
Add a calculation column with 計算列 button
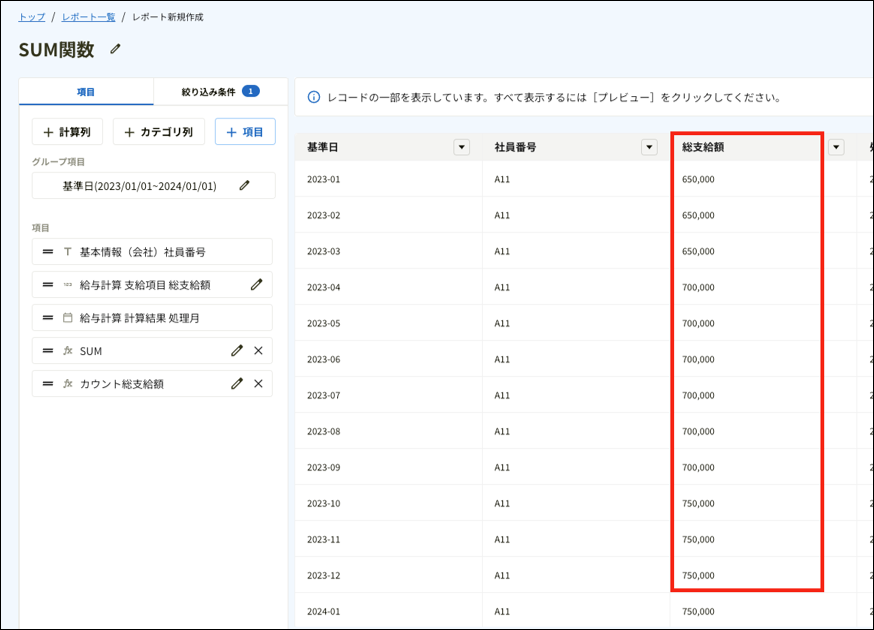[66, 131]
